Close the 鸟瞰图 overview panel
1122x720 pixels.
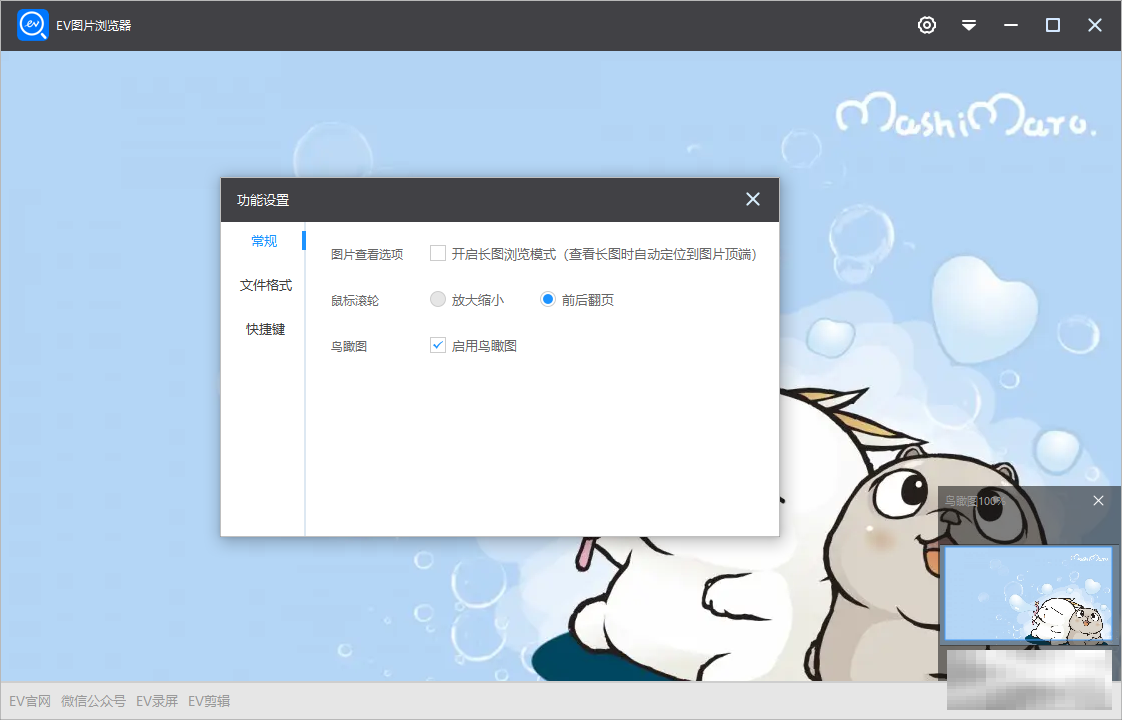[1098, 501]
